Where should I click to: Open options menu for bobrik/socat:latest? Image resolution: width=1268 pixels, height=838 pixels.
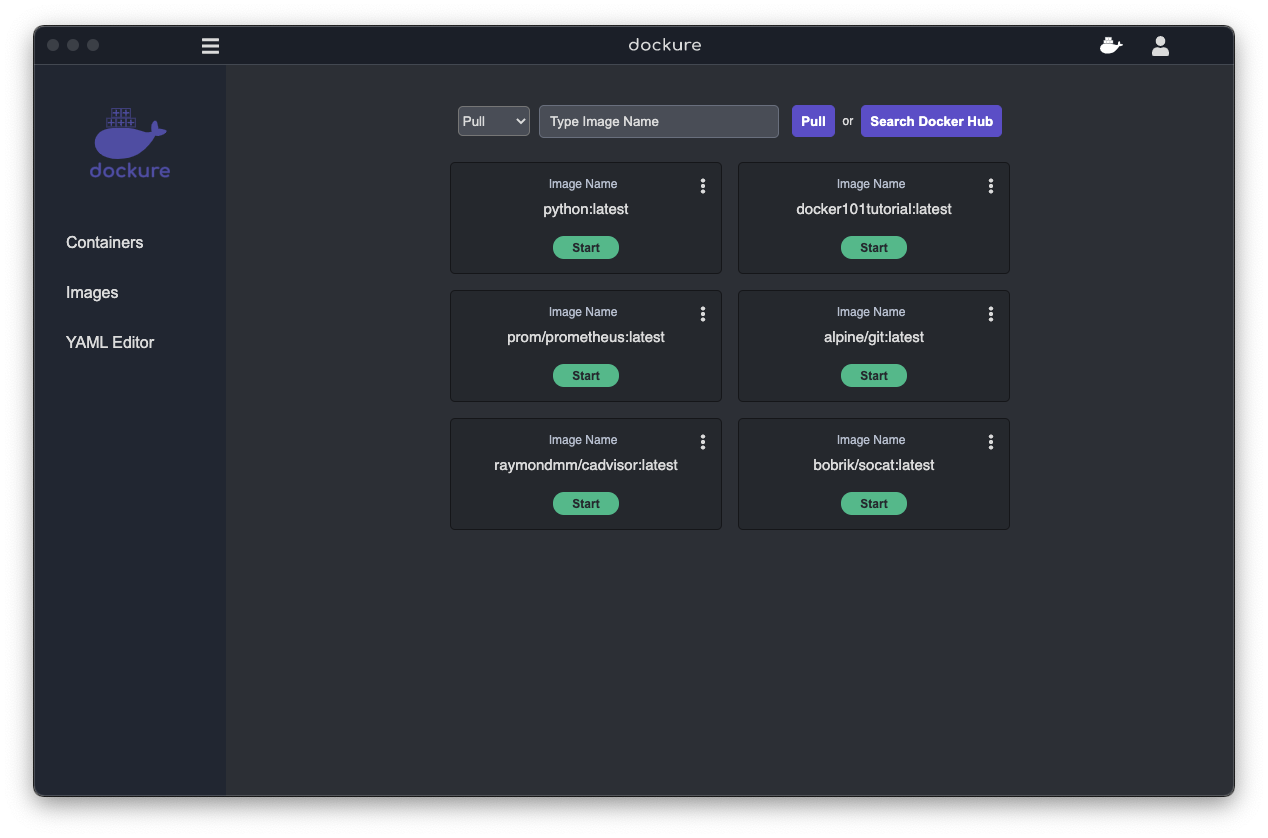pyautogui.click(x=991, y=442)
